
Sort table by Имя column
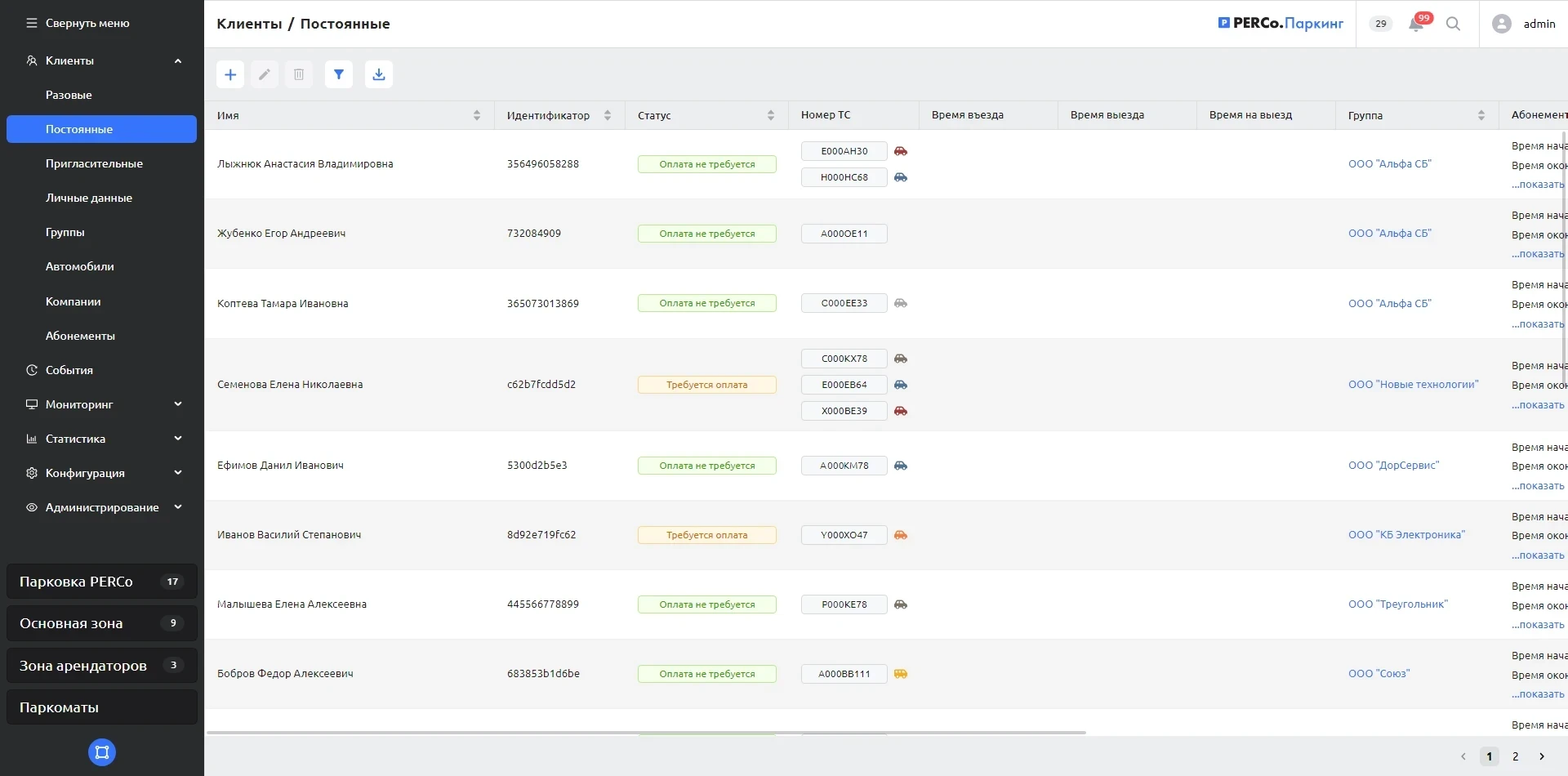477,115
